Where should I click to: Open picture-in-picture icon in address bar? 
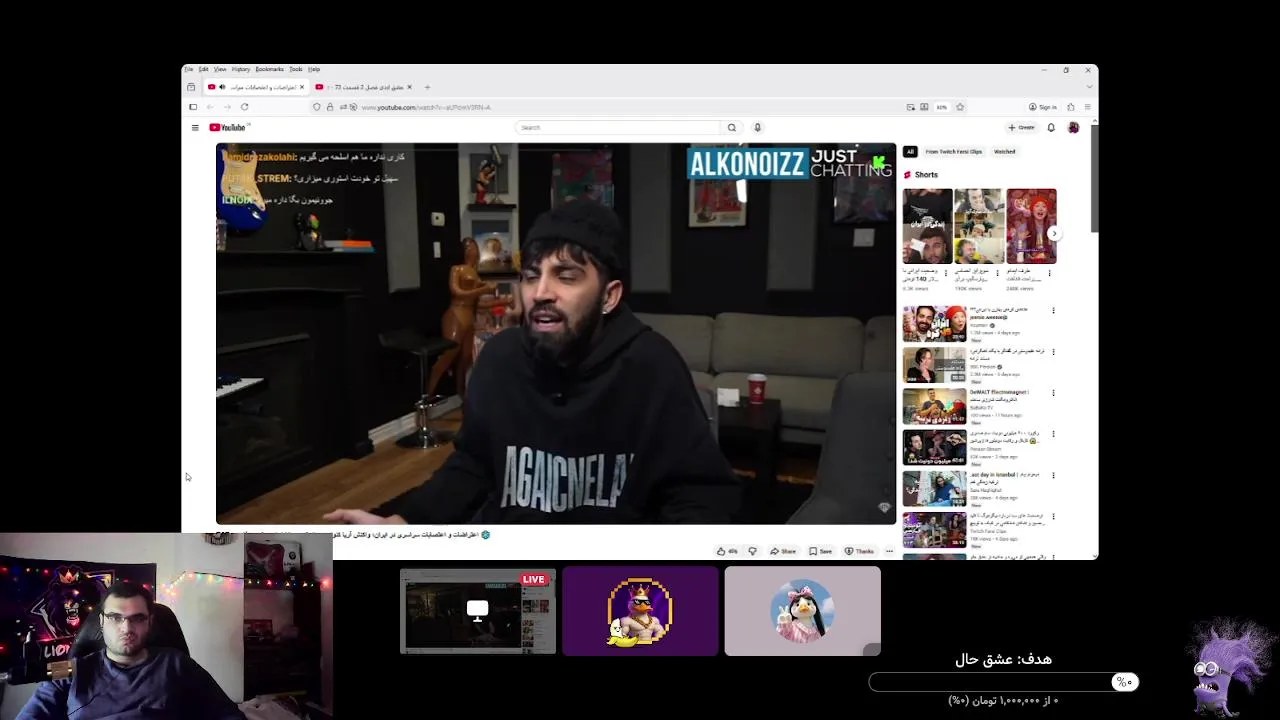910,107
